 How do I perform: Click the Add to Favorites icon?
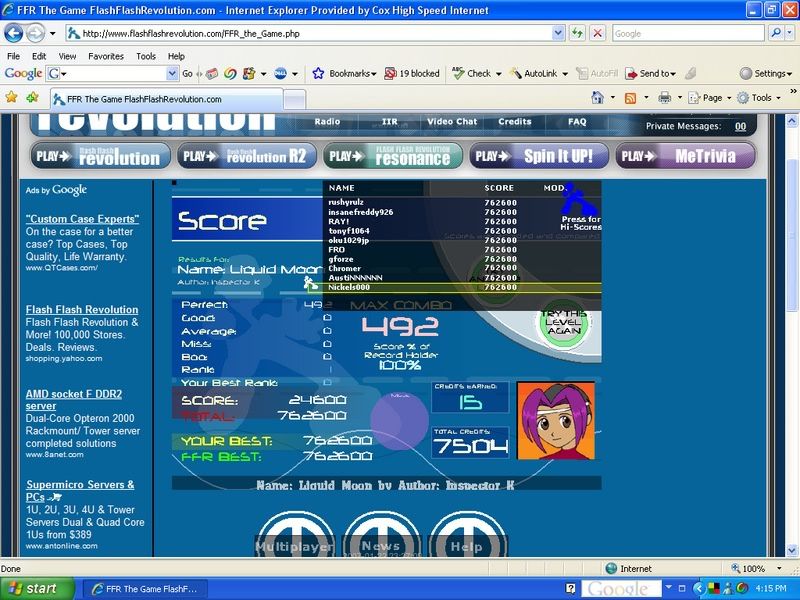click(33, 98)
